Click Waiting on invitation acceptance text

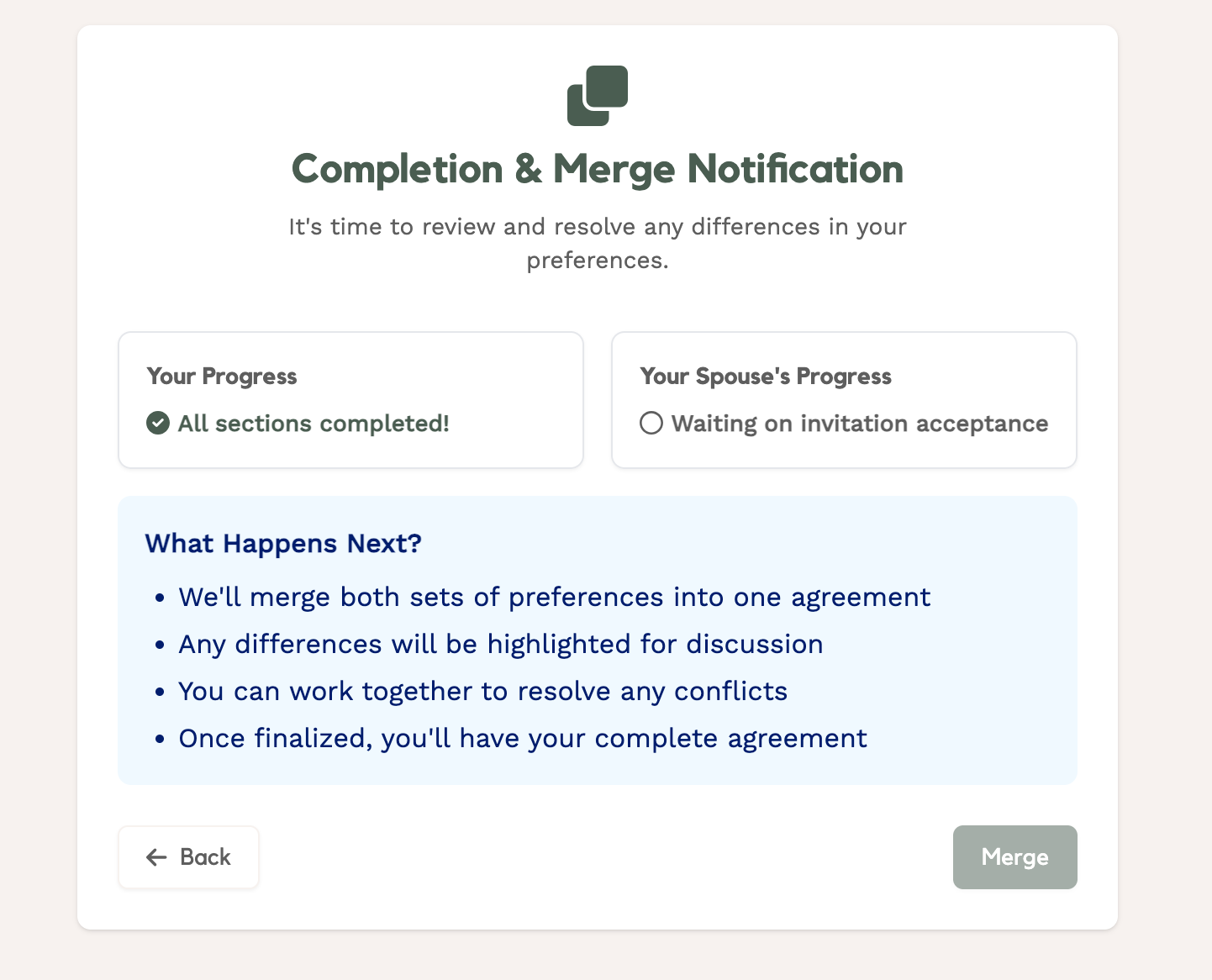[x=860, y=424]
